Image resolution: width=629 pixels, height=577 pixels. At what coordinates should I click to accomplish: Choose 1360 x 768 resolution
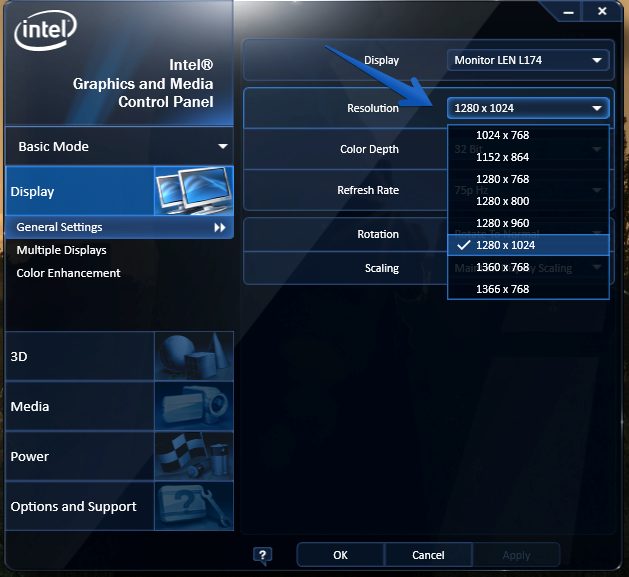(x=528, y=267)
